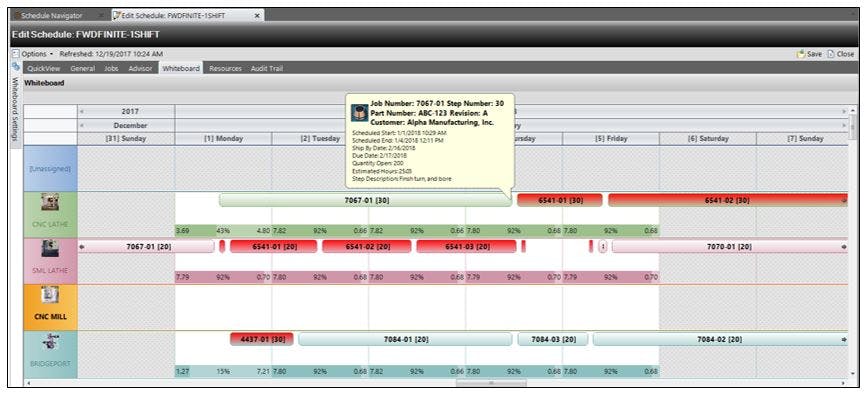Switch to the Resources tab
Image resolution: width=866 pixels, height=396 pixels.
pos(225,68)
